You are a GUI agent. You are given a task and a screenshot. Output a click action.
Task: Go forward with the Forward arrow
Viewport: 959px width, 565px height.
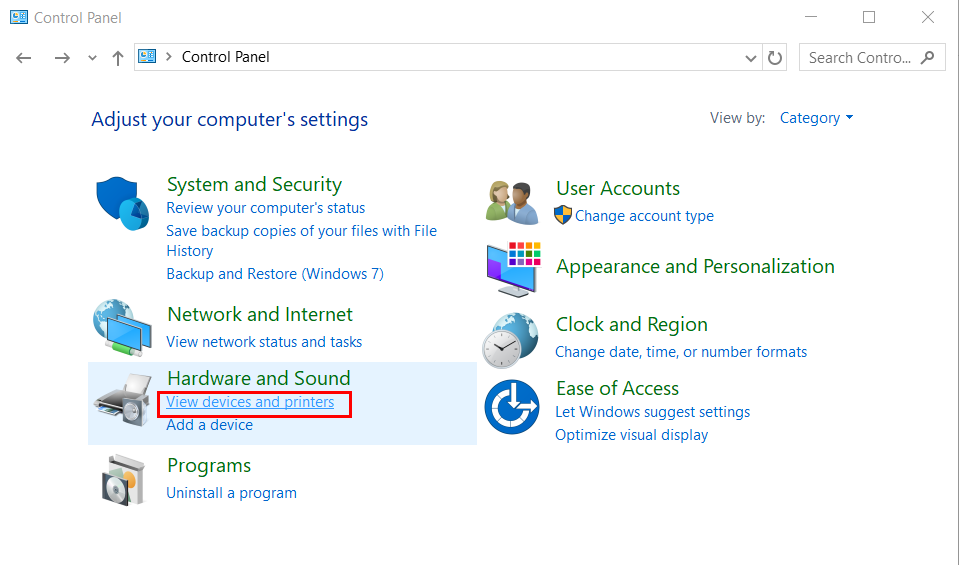pyautogui.click(x=62, y=58)
